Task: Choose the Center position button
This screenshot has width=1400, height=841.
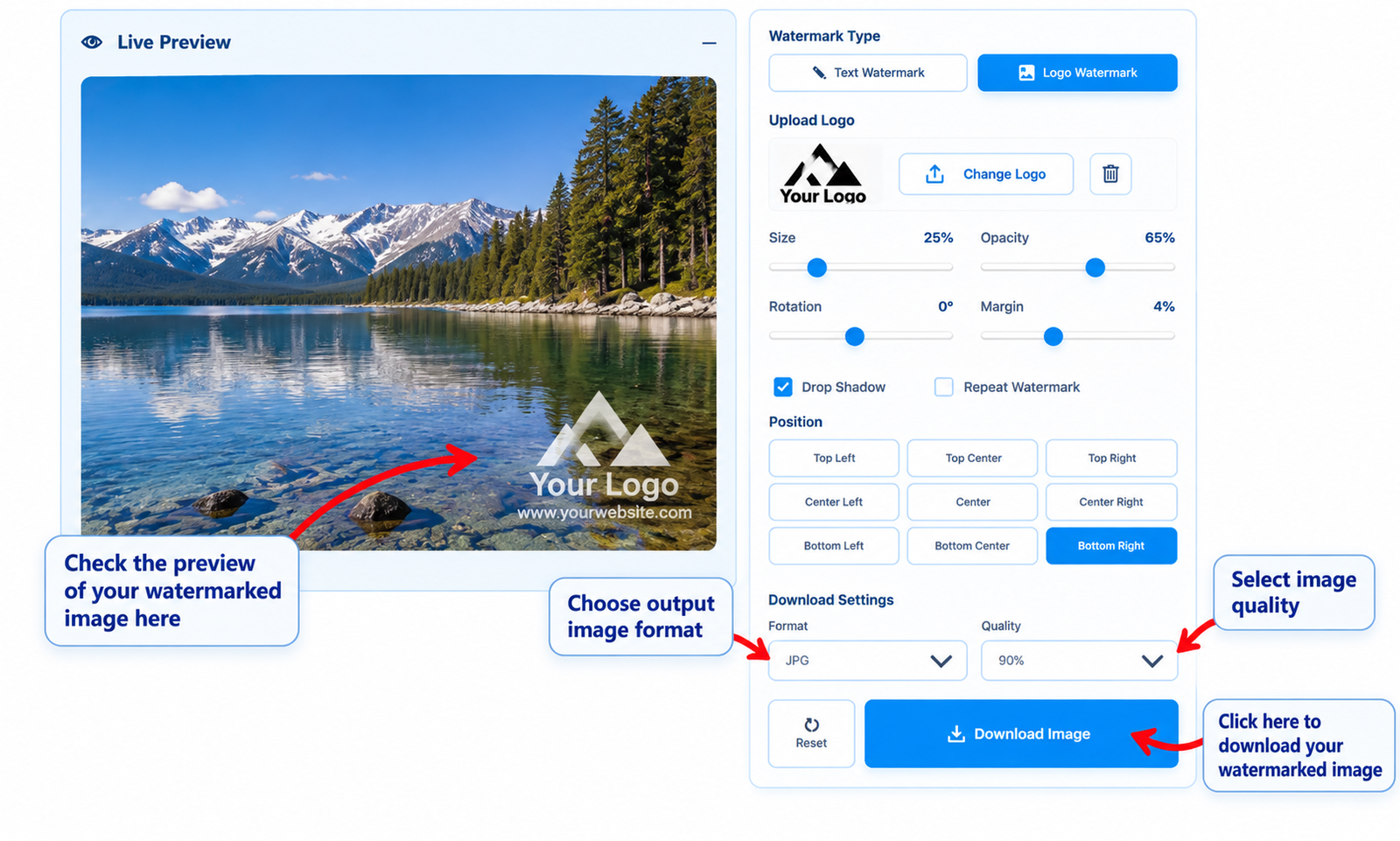Action: click(x=972, y=502)
